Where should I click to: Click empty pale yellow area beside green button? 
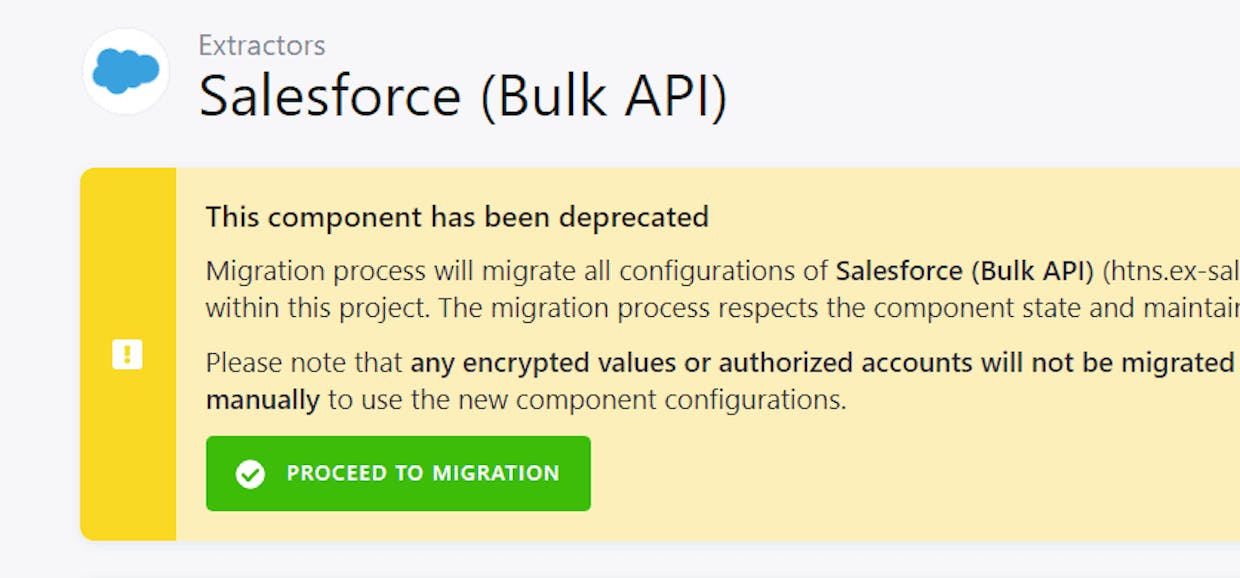900,474
